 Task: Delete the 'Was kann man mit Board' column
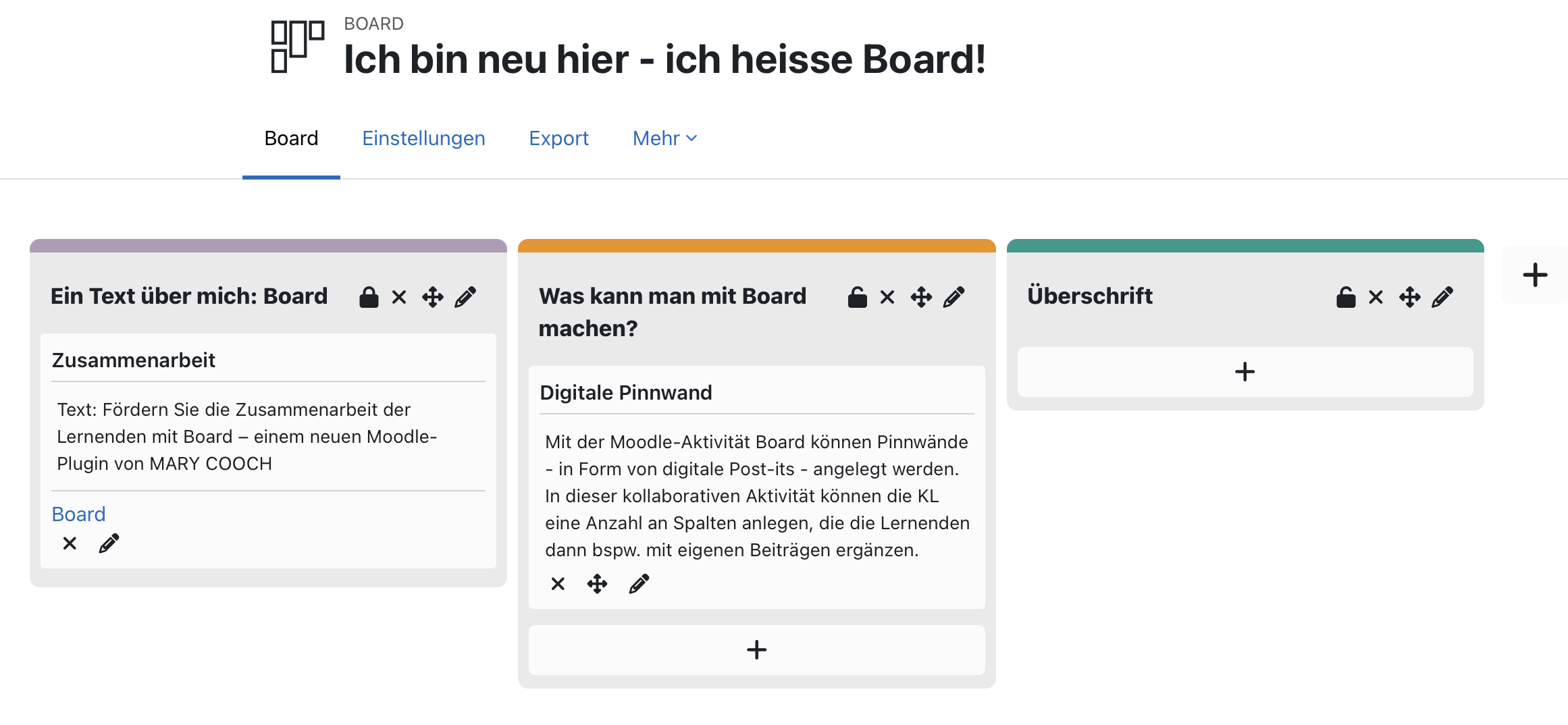887,297
